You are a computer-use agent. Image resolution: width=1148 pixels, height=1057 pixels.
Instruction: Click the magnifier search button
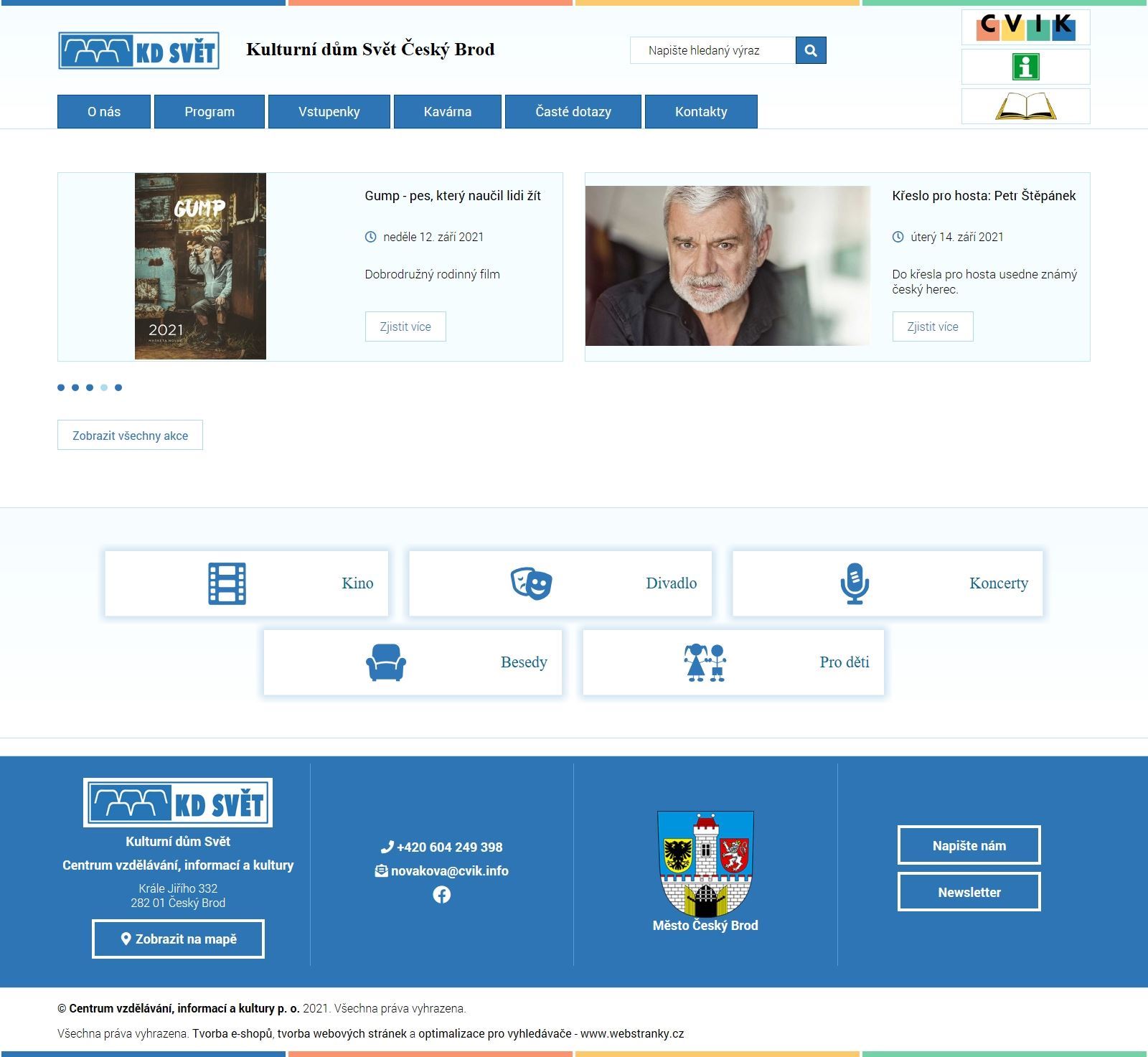pyautogui.click(x=811, y=50)
